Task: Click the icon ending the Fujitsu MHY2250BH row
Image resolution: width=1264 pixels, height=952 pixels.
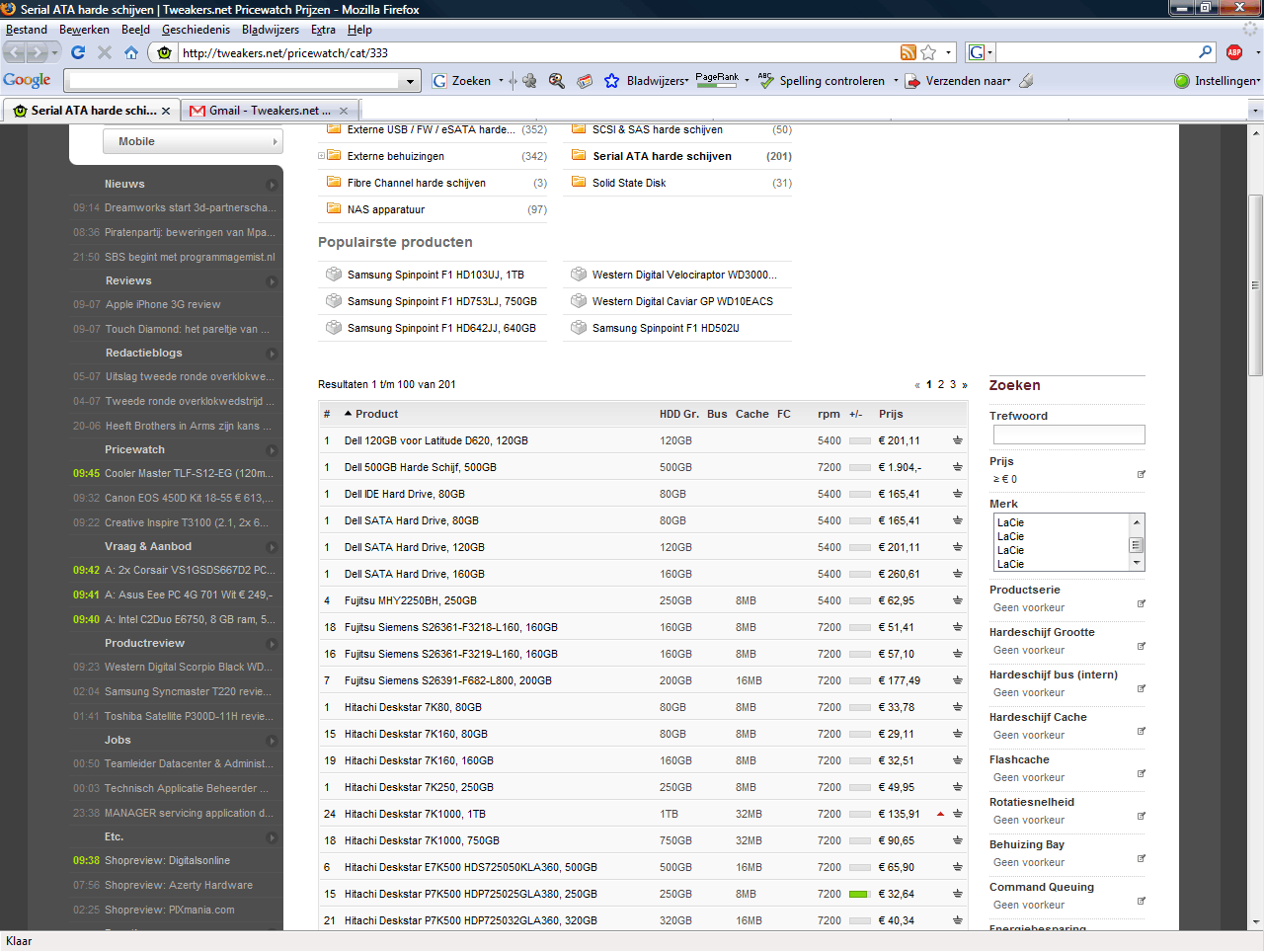Action: point(958,600)
